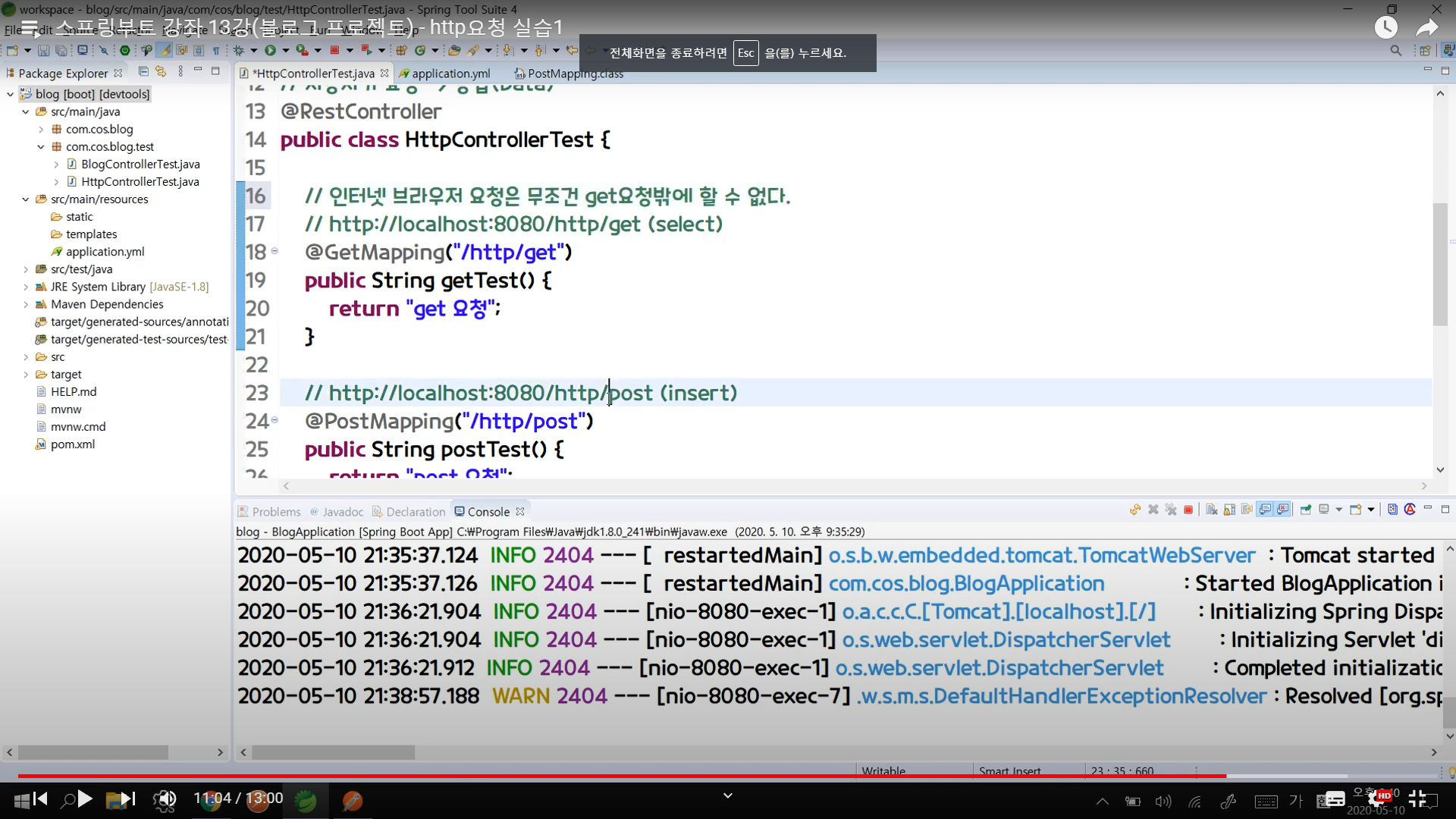Viewport: 1456px width, 819px height.
Task: Select HttpControllerTest.java in Package Explorer
Action: click(140, 181)
